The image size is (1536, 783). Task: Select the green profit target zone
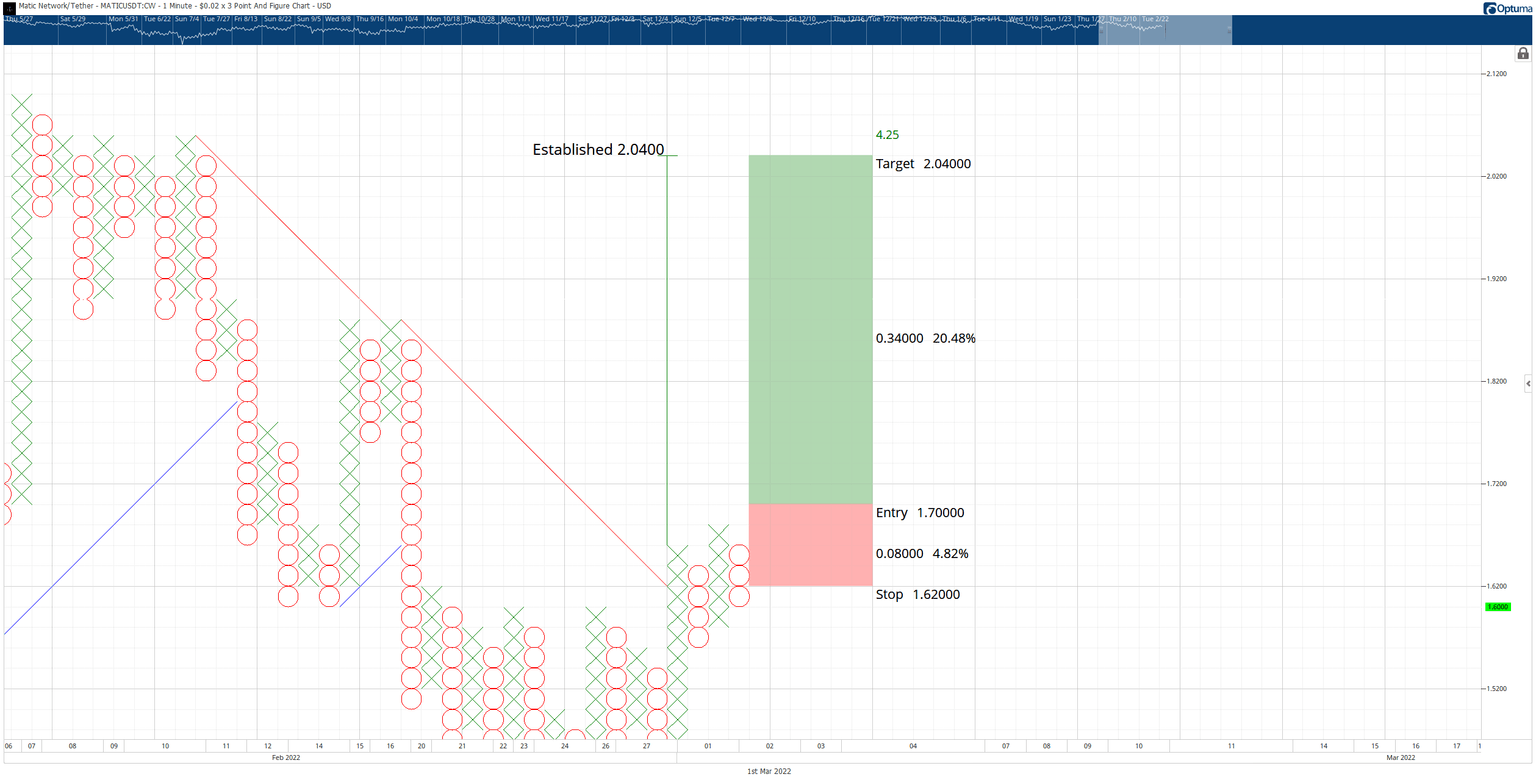811,329
